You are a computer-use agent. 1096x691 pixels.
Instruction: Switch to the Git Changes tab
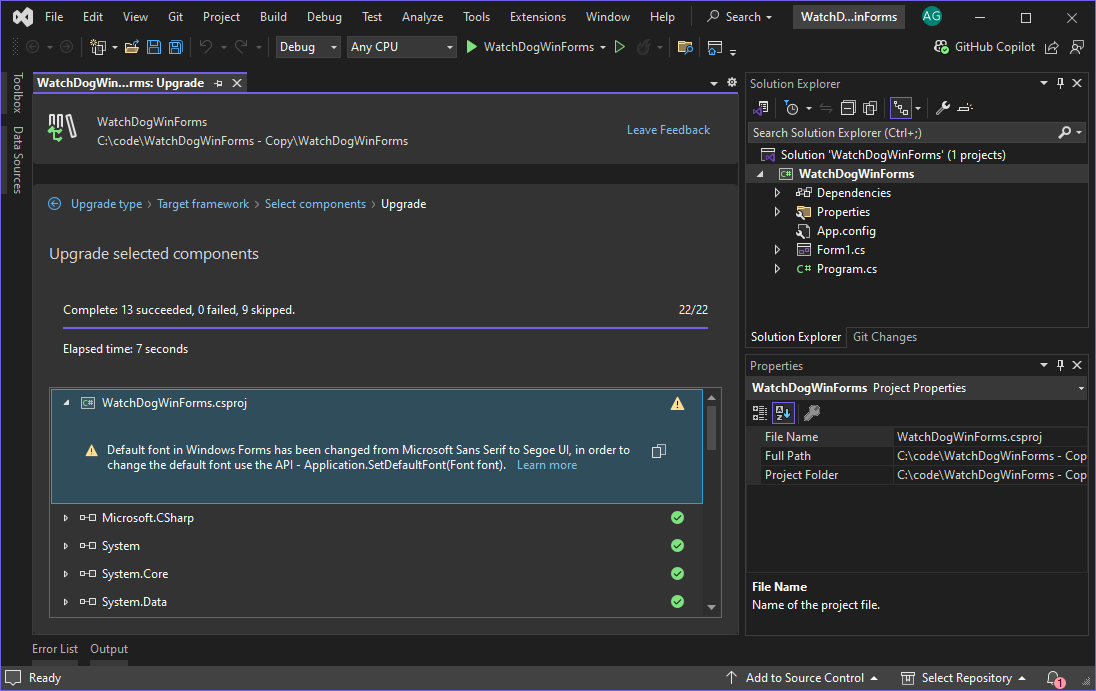[x=884, y=337]
